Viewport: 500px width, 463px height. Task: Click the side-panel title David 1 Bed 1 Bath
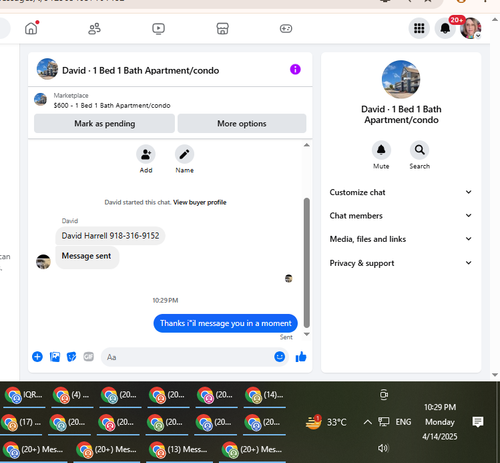coord(401,114)
